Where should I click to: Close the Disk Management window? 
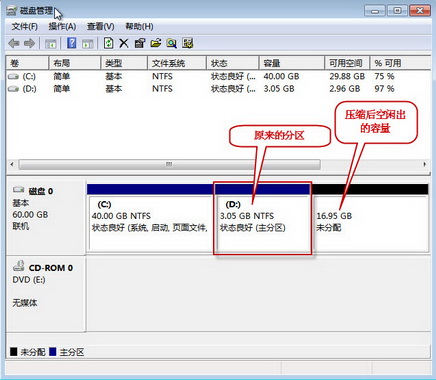[x=420, y=11]
